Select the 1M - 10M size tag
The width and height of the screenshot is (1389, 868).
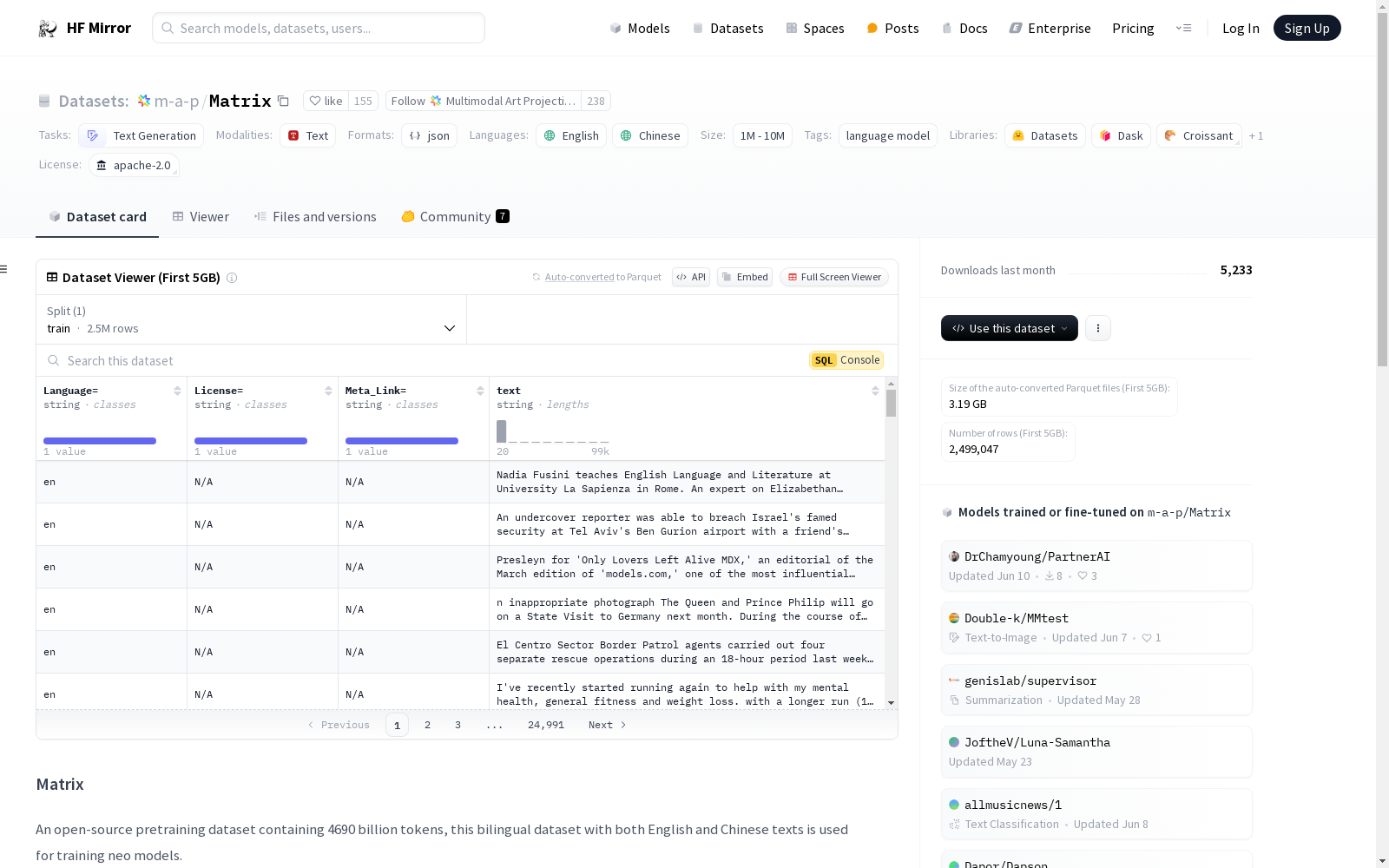(x=762, y=135)
